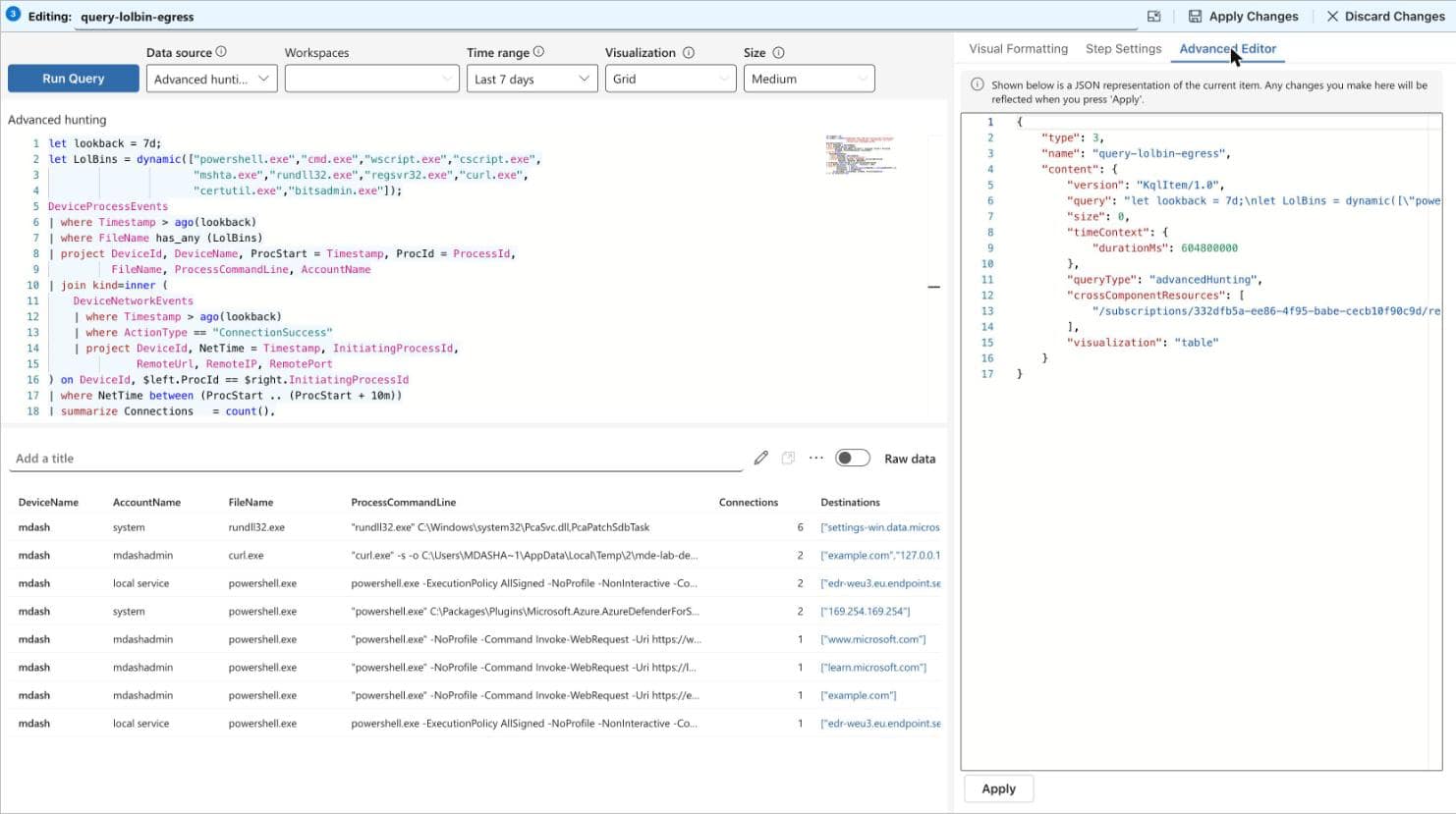Click the summarize Connections query line
The width and height of the screenshot is (1456, 814).
pos(162,411)
